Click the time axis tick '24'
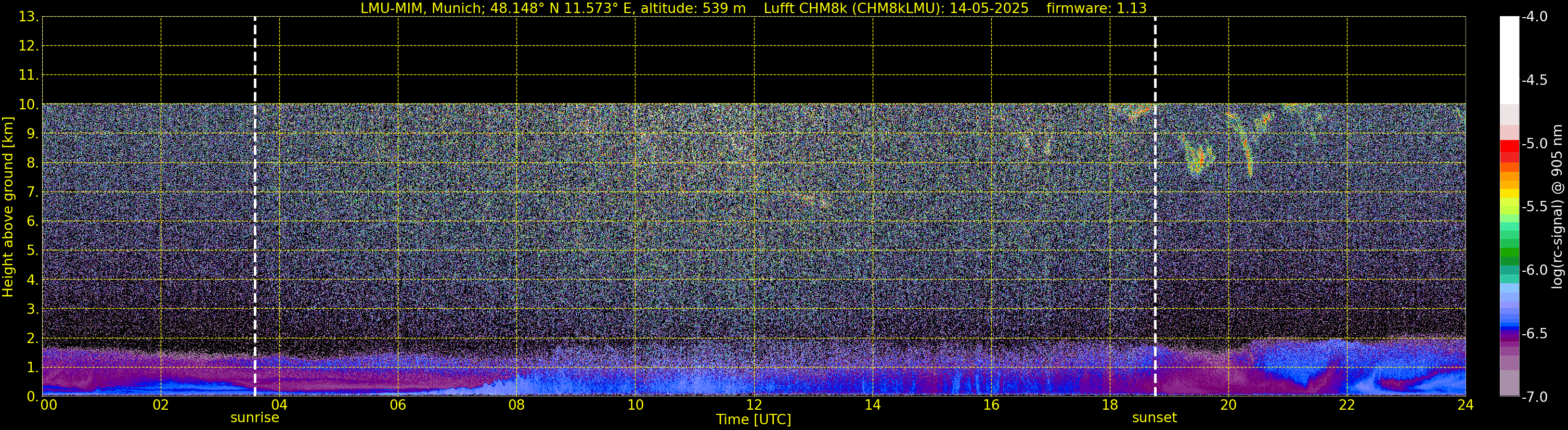The height and width of the screenshot is (430, 1568). pyautogui.click(x=1465, y=405)
